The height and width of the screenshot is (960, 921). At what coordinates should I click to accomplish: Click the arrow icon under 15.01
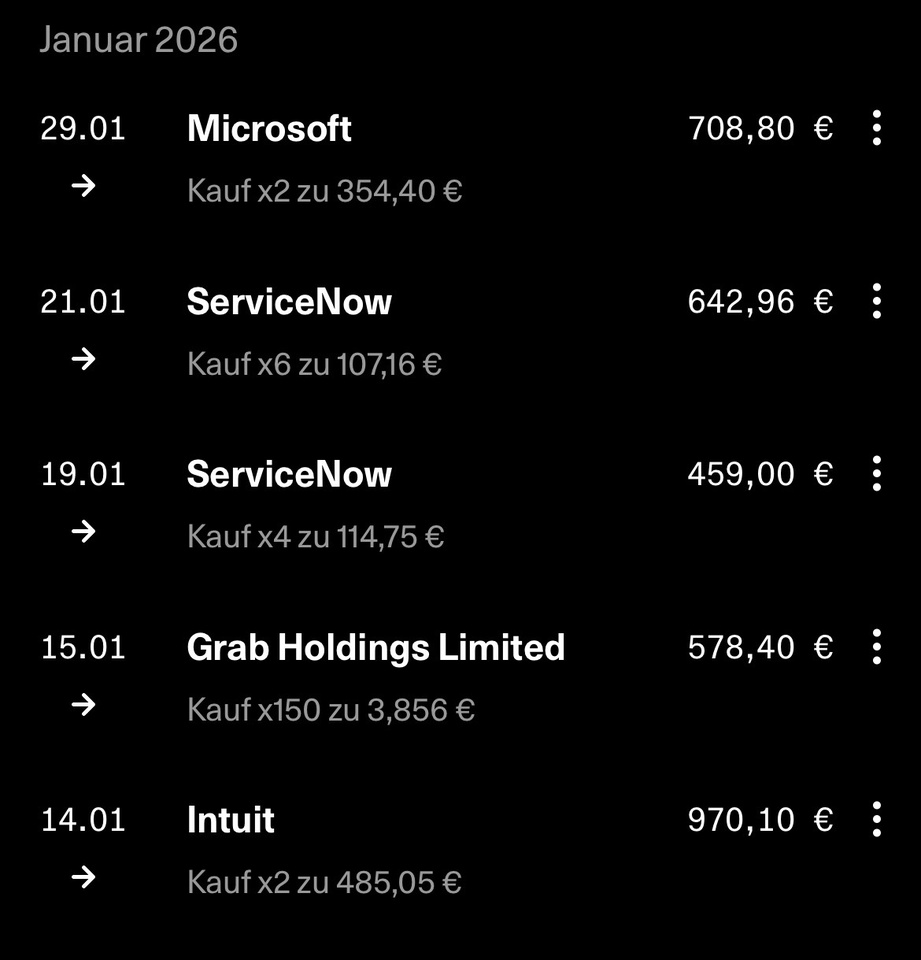point(85,705)
